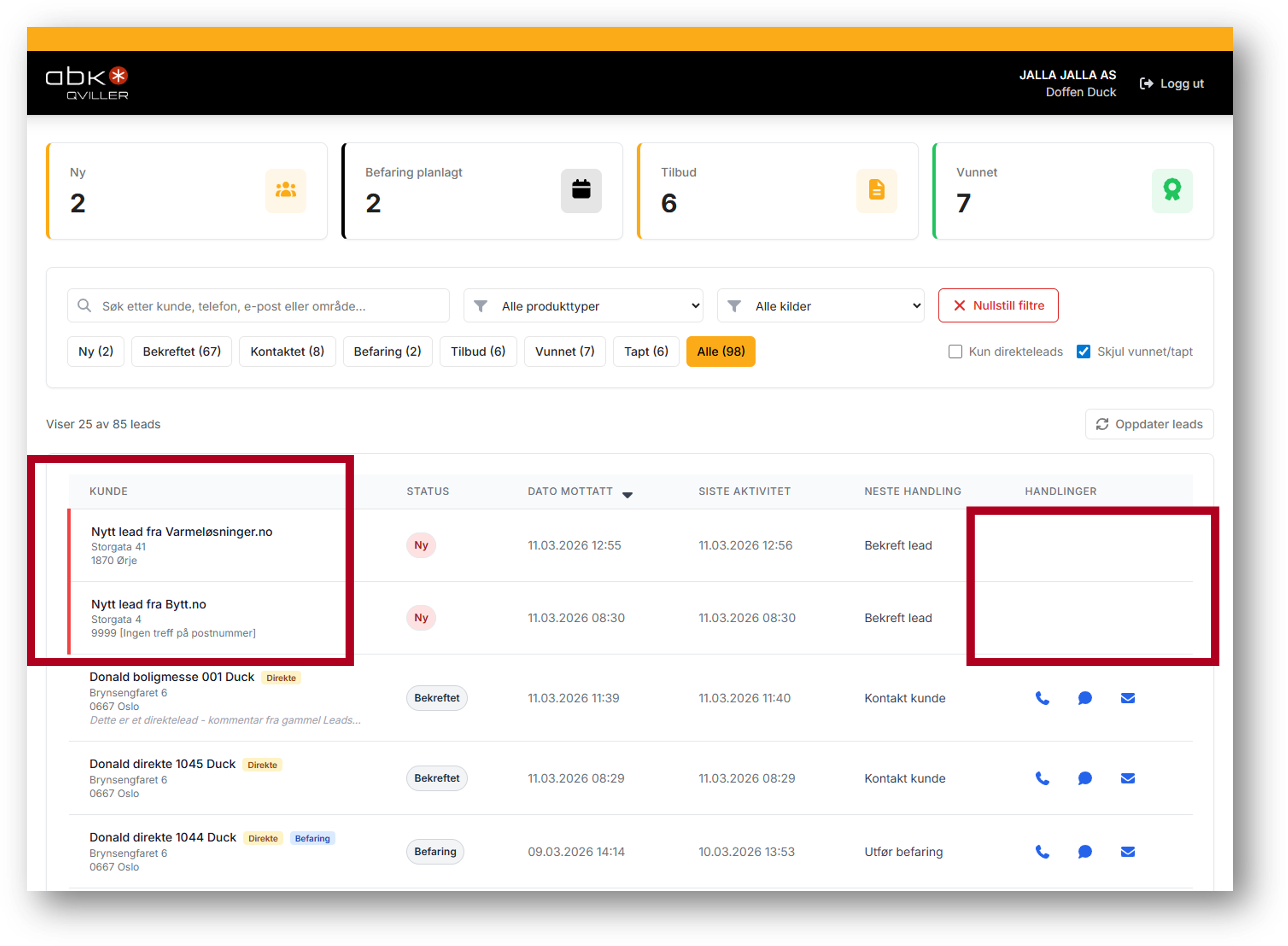Uncheck Skjul vunnet/tapt checkbox

pos(1083,352)
